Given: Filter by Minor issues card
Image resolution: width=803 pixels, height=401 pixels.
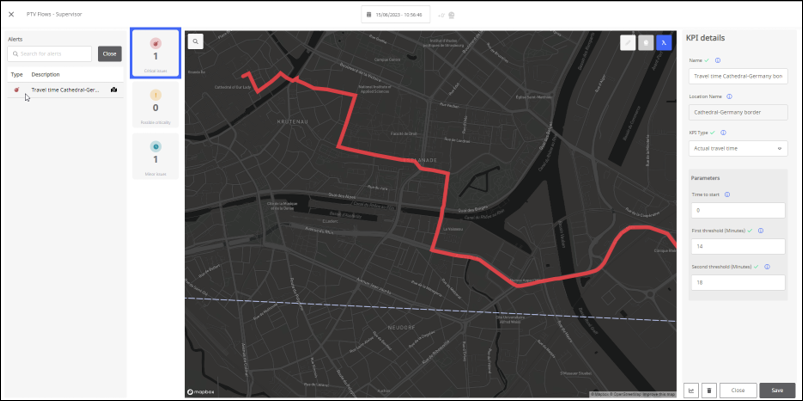Looking at the screenshot, I should pyautogui.click(x=155, y=156).
